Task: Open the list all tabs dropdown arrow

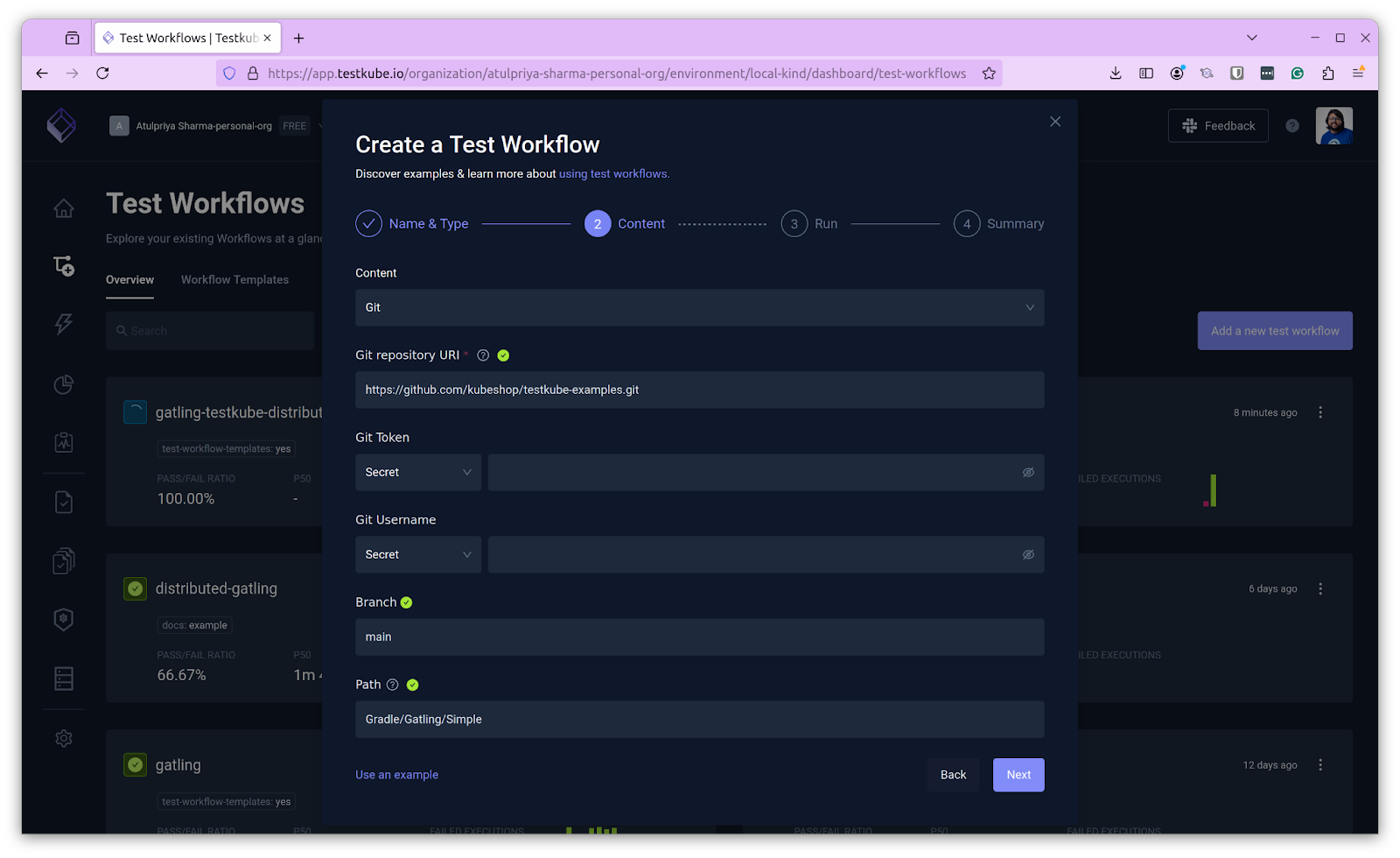Action: coord(1252,38)
